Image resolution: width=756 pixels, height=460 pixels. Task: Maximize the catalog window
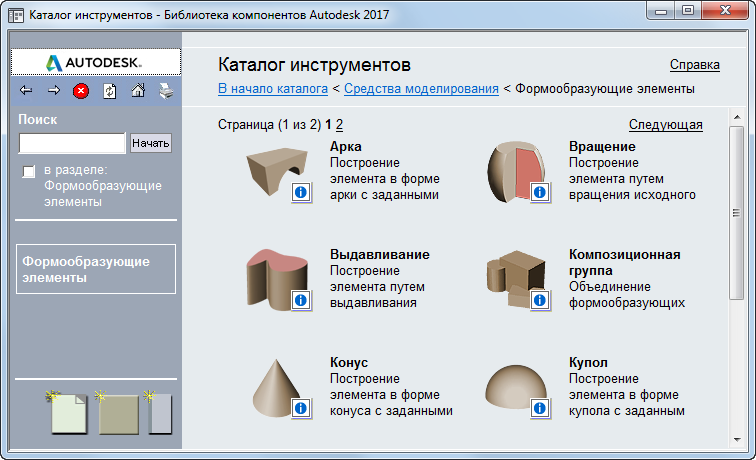(x=688, y=11)
